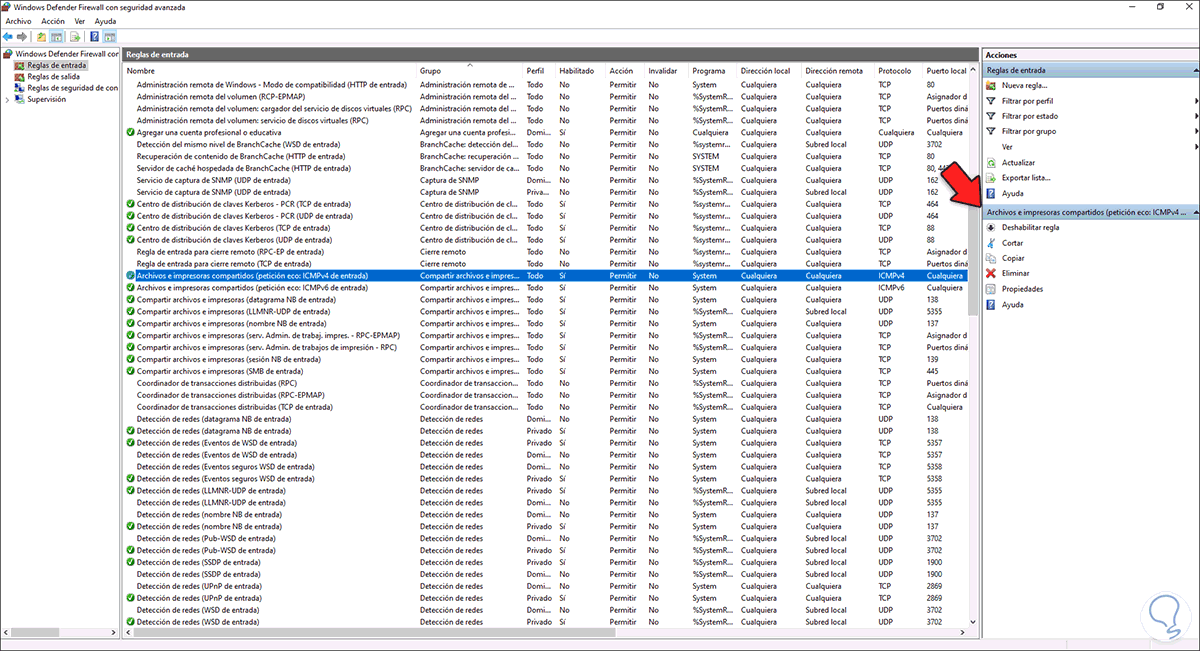This screenshot has width=1200, height=651.
Task: Click the horizontal scrollbar left arrow
Action: pos(129,632)
